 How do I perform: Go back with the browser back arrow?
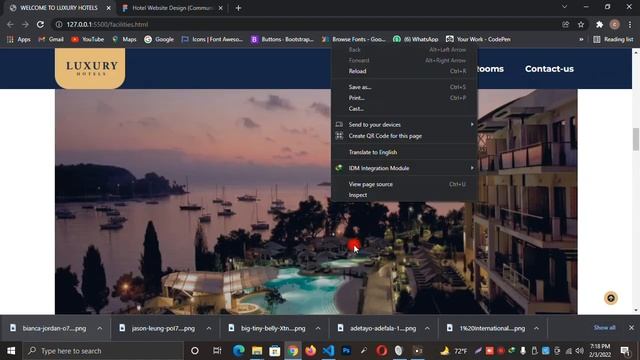(x=10, y=24)
